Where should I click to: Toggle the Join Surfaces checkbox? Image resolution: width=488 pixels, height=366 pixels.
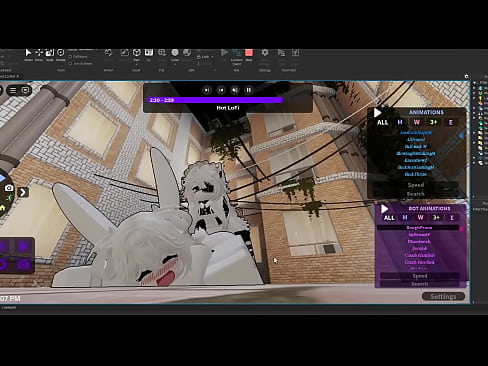pos(70,63)
